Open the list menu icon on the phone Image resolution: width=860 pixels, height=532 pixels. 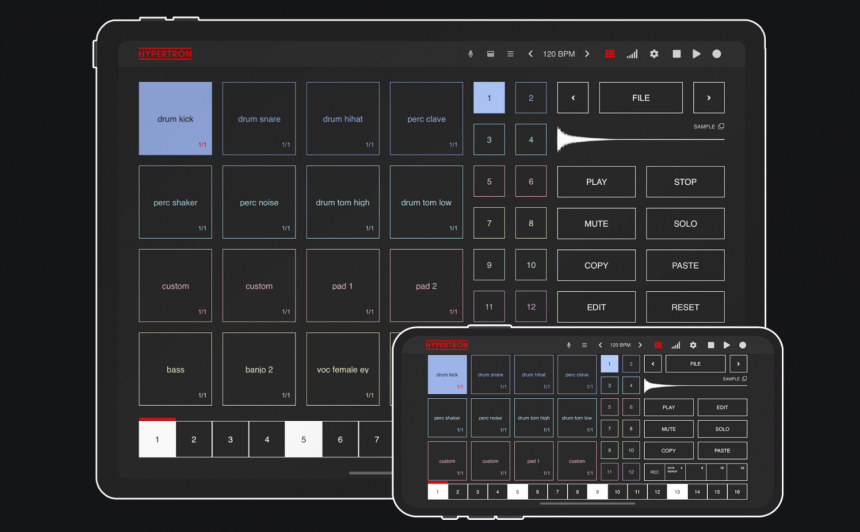tap(584, 345)
